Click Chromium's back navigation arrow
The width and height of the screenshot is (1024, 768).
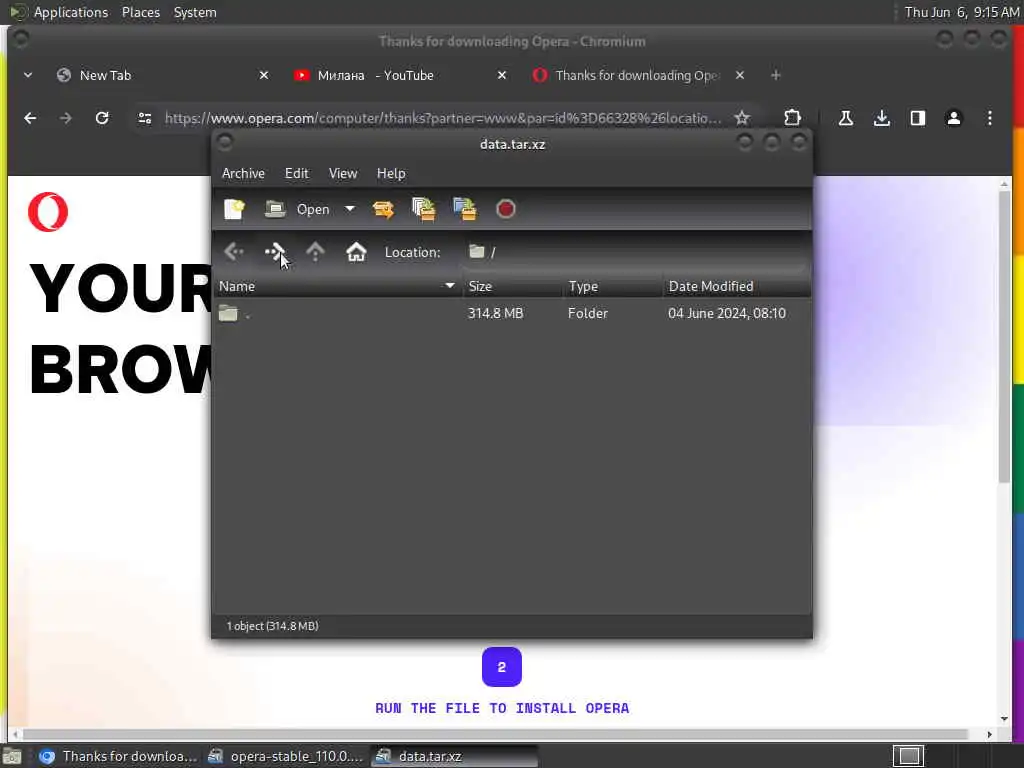pos(30,118)
